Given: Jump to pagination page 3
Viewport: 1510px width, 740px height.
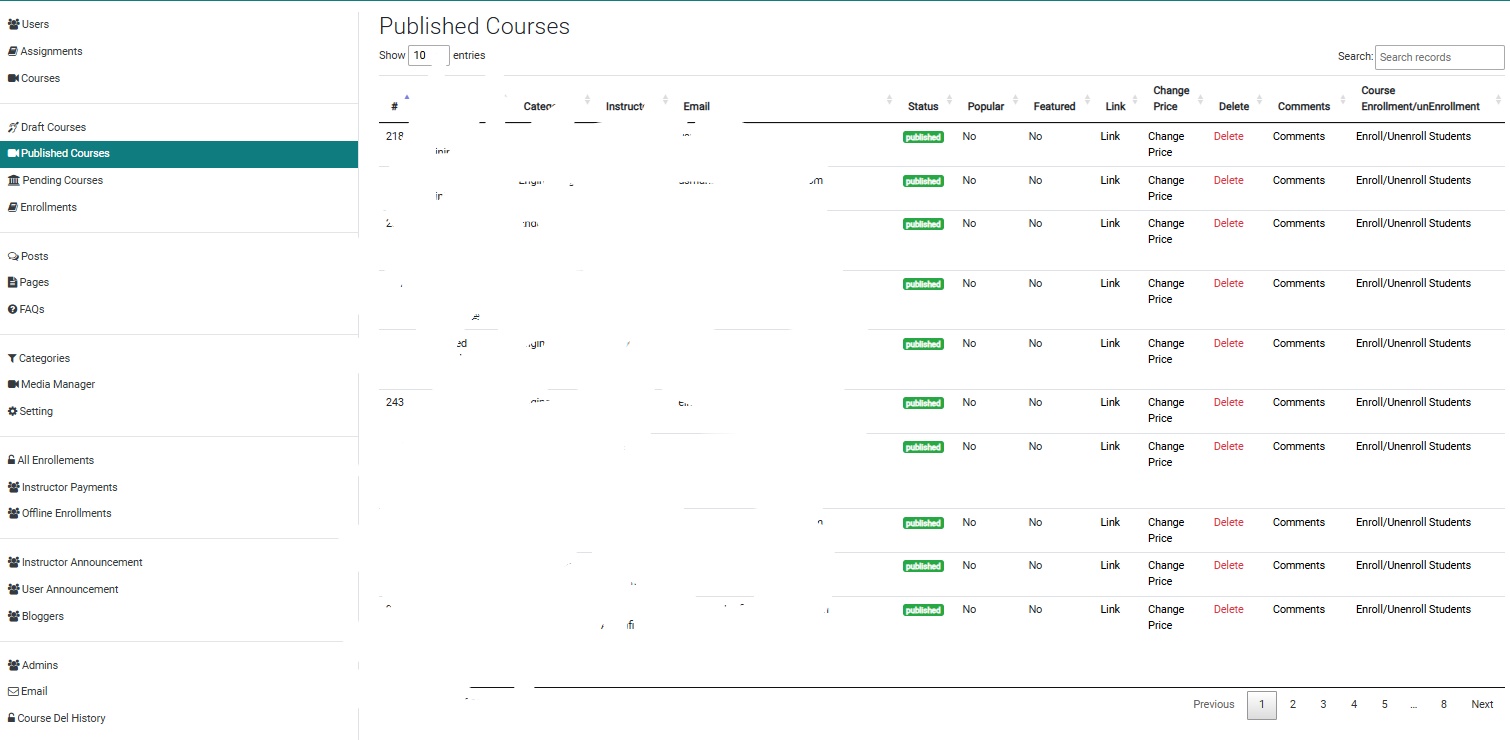Looking at the screenshot, I should click(1323, 704).
